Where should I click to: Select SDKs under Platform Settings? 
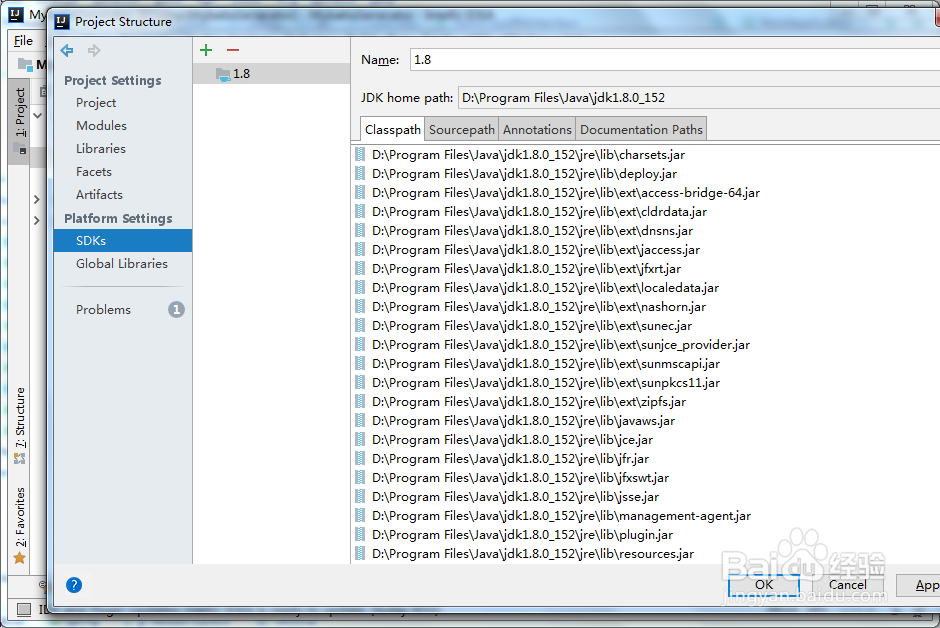click(123, 240)
